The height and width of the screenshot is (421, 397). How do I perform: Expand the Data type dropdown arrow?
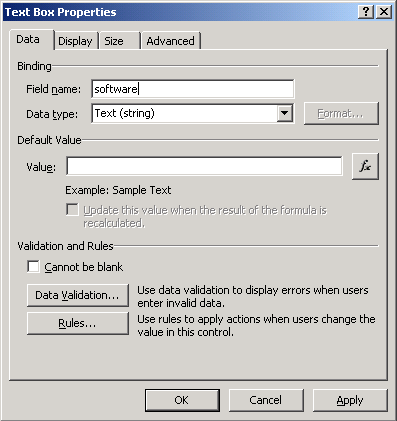[285, 113]
